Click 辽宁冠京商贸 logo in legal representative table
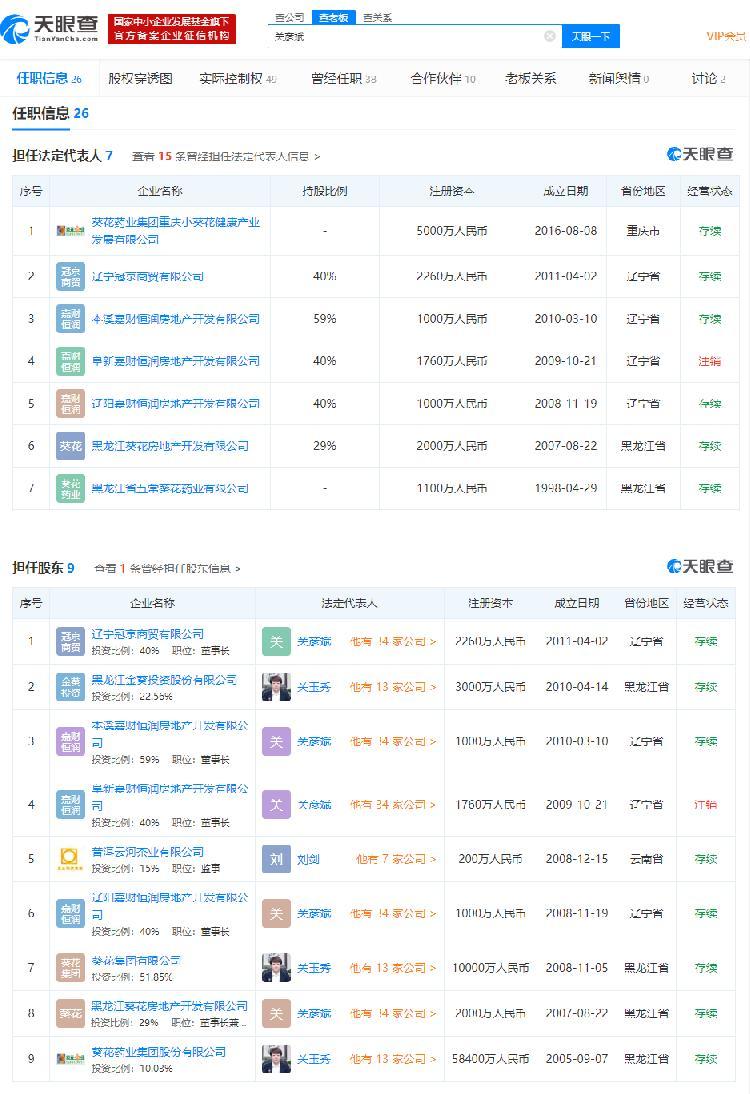 tap(70, 276)
